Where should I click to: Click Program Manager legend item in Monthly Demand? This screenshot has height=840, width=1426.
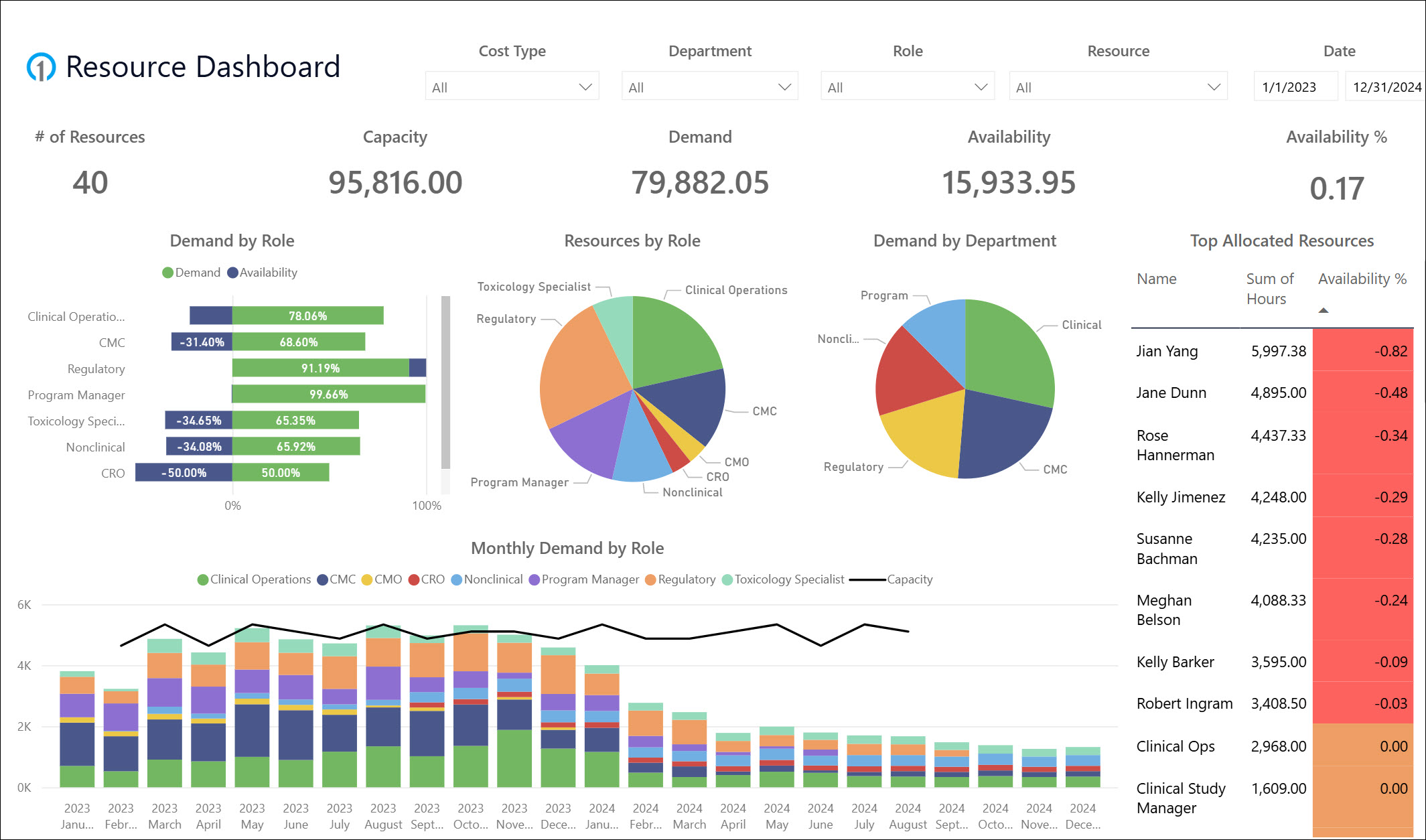[x=584, y=579]
